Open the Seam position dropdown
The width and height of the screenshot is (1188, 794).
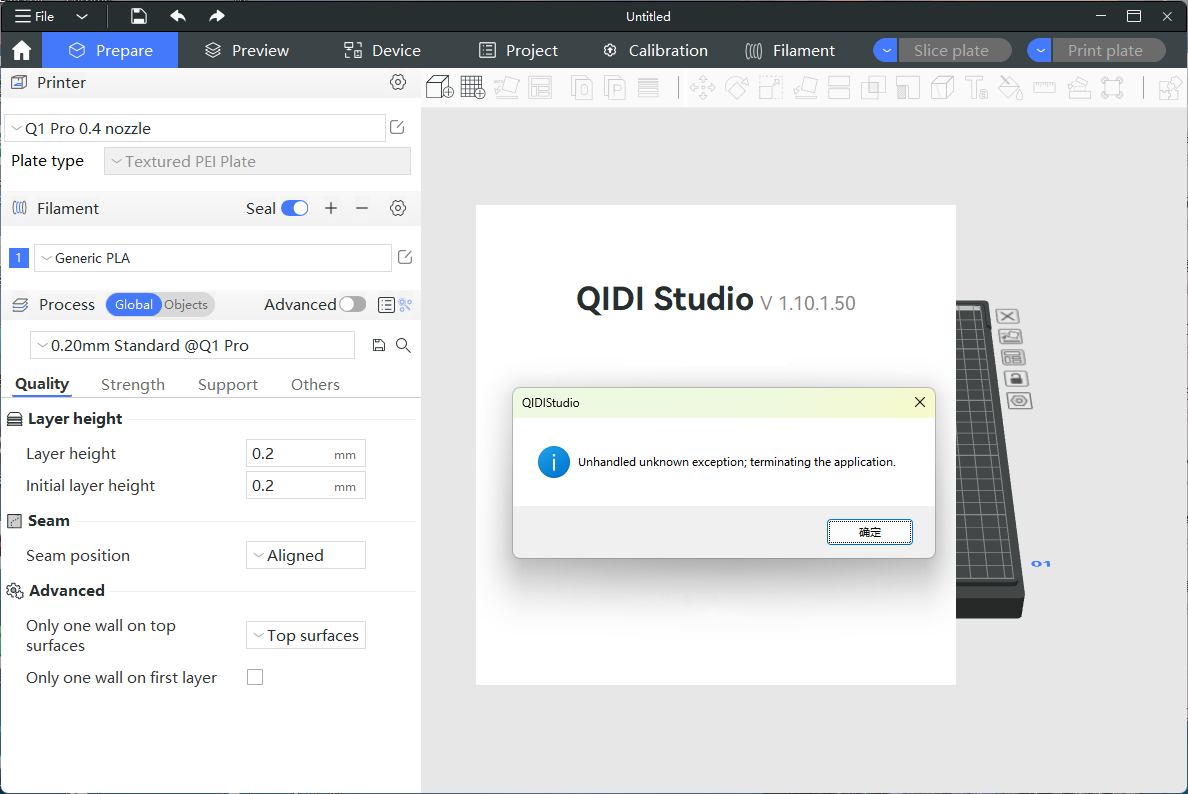click(x=305, y=555)
